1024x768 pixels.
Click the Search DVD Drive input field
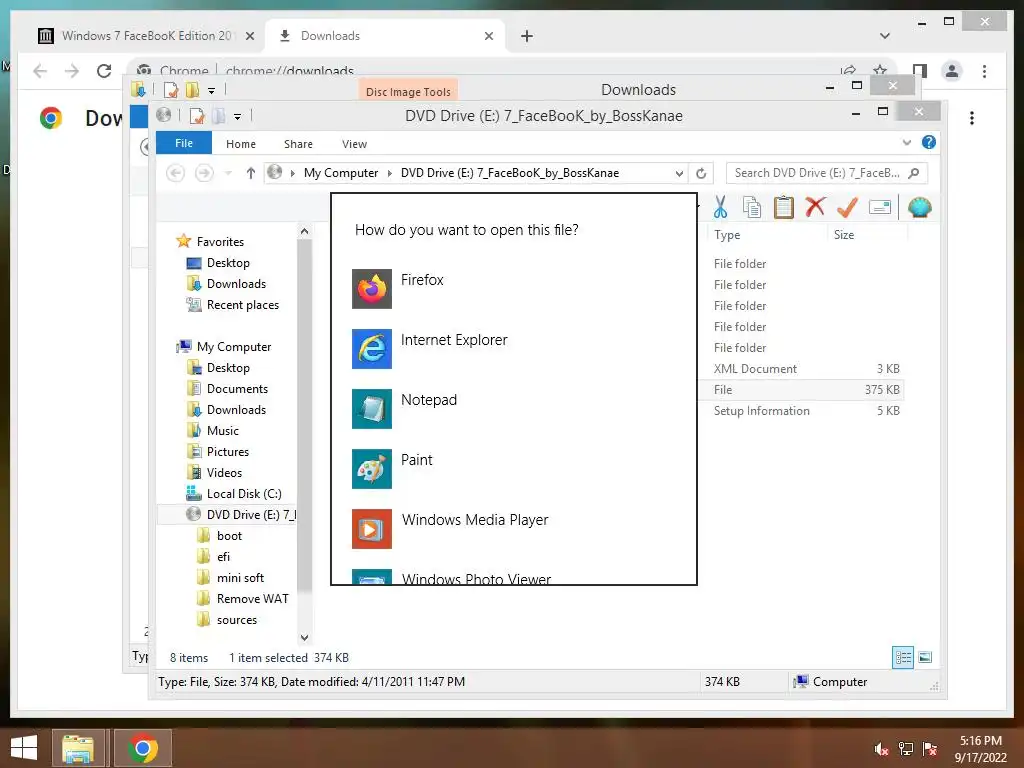coord(817,173)
